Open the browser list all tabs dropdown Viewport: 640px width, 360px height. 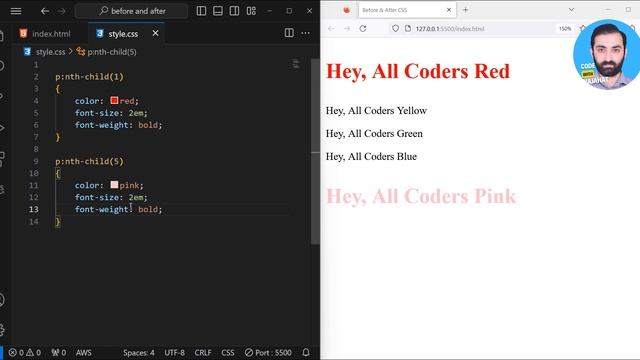(x=571, y=10)
